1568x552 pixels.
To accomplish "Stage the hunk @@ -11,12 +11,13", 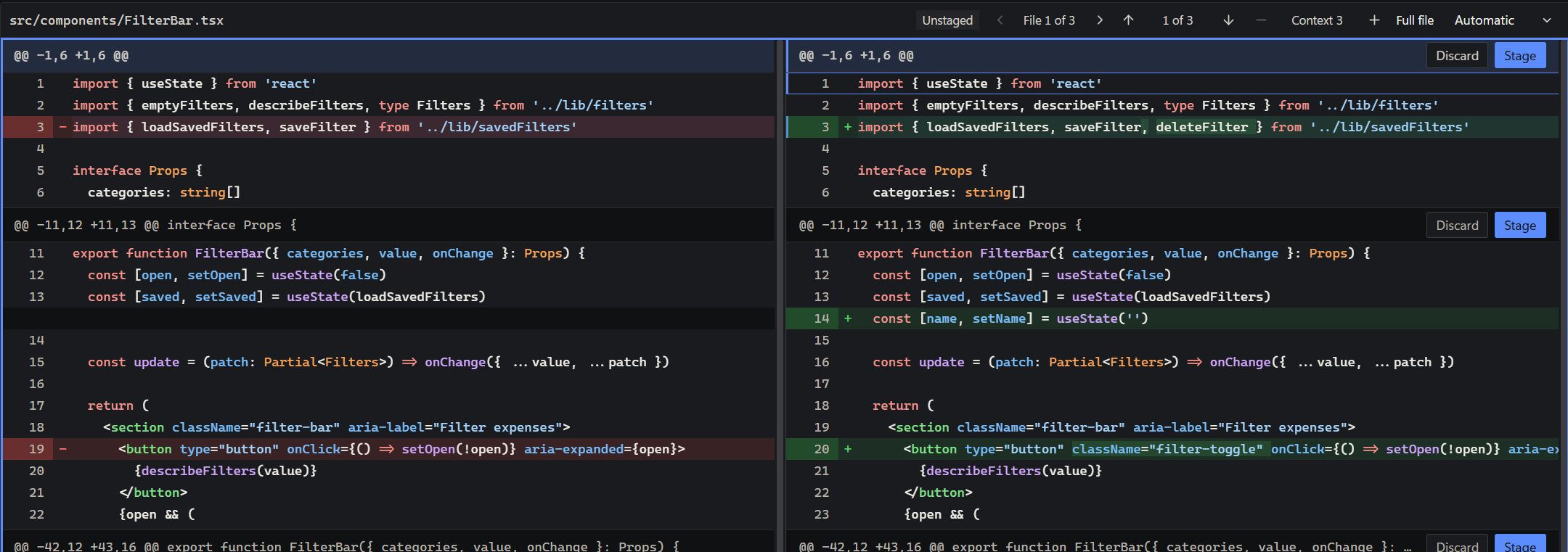I will [1520, 226].
